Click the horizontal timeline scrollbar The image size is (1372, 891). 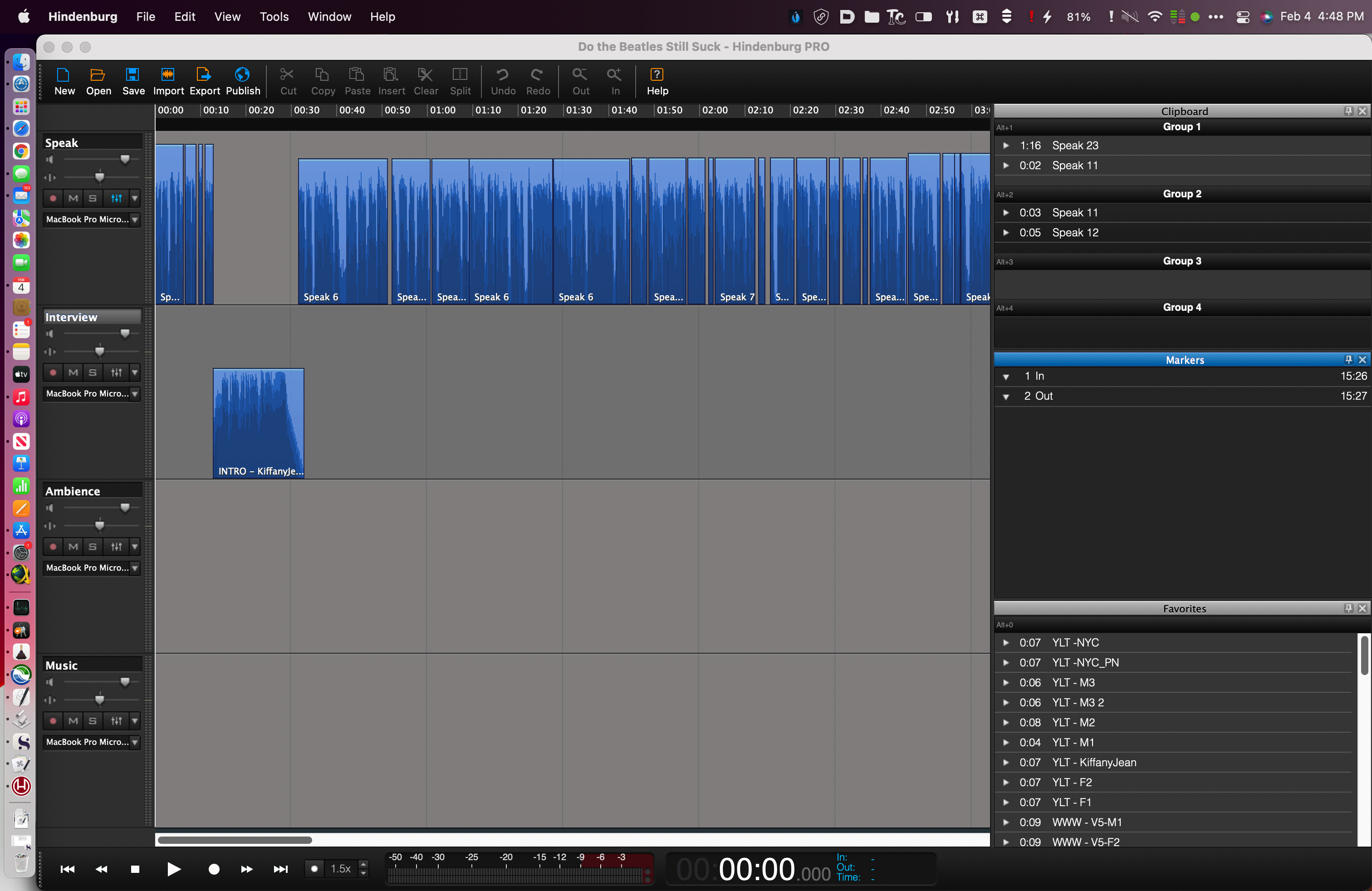(x=235, y=840)
